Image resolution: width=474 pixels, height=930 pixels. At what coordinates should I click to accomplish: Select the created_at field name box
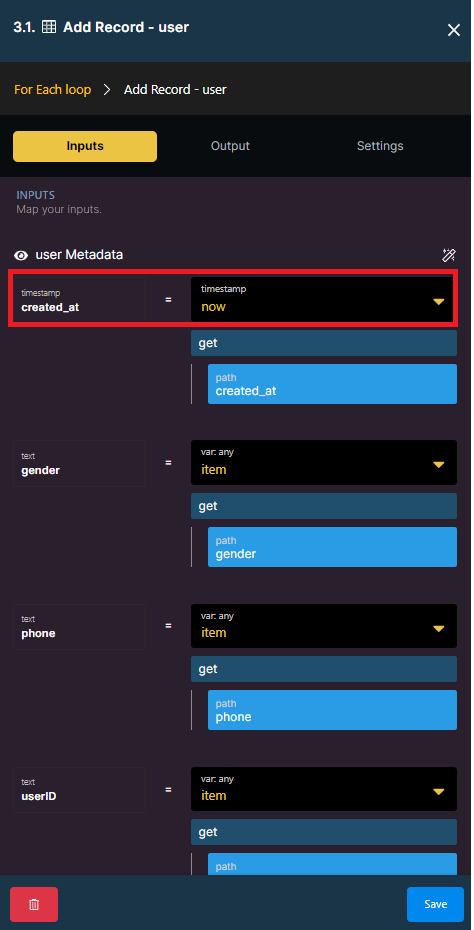(79, 300)
